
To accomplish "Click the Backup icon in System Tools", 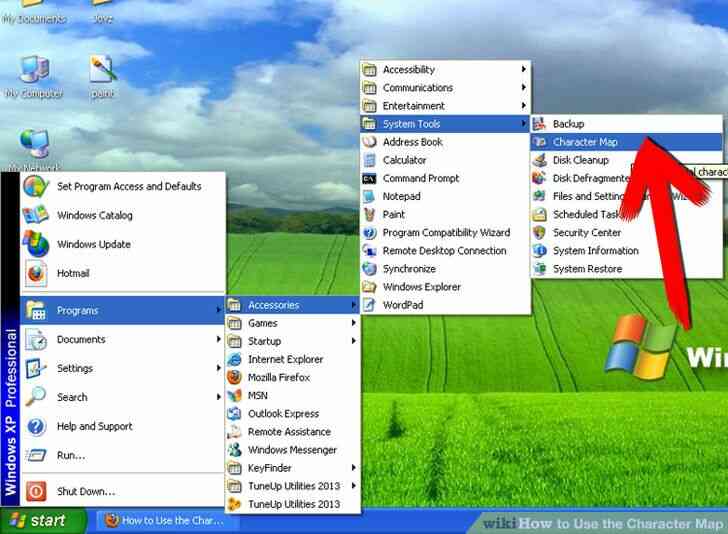I will click(539, 124).
